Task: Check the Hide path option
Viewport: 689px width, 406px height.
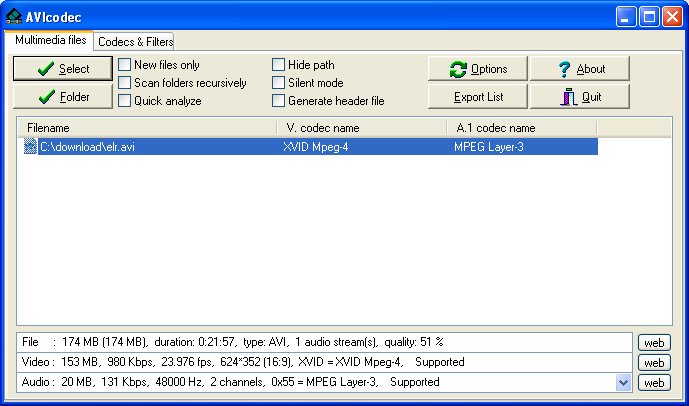Action: (279, 65)
